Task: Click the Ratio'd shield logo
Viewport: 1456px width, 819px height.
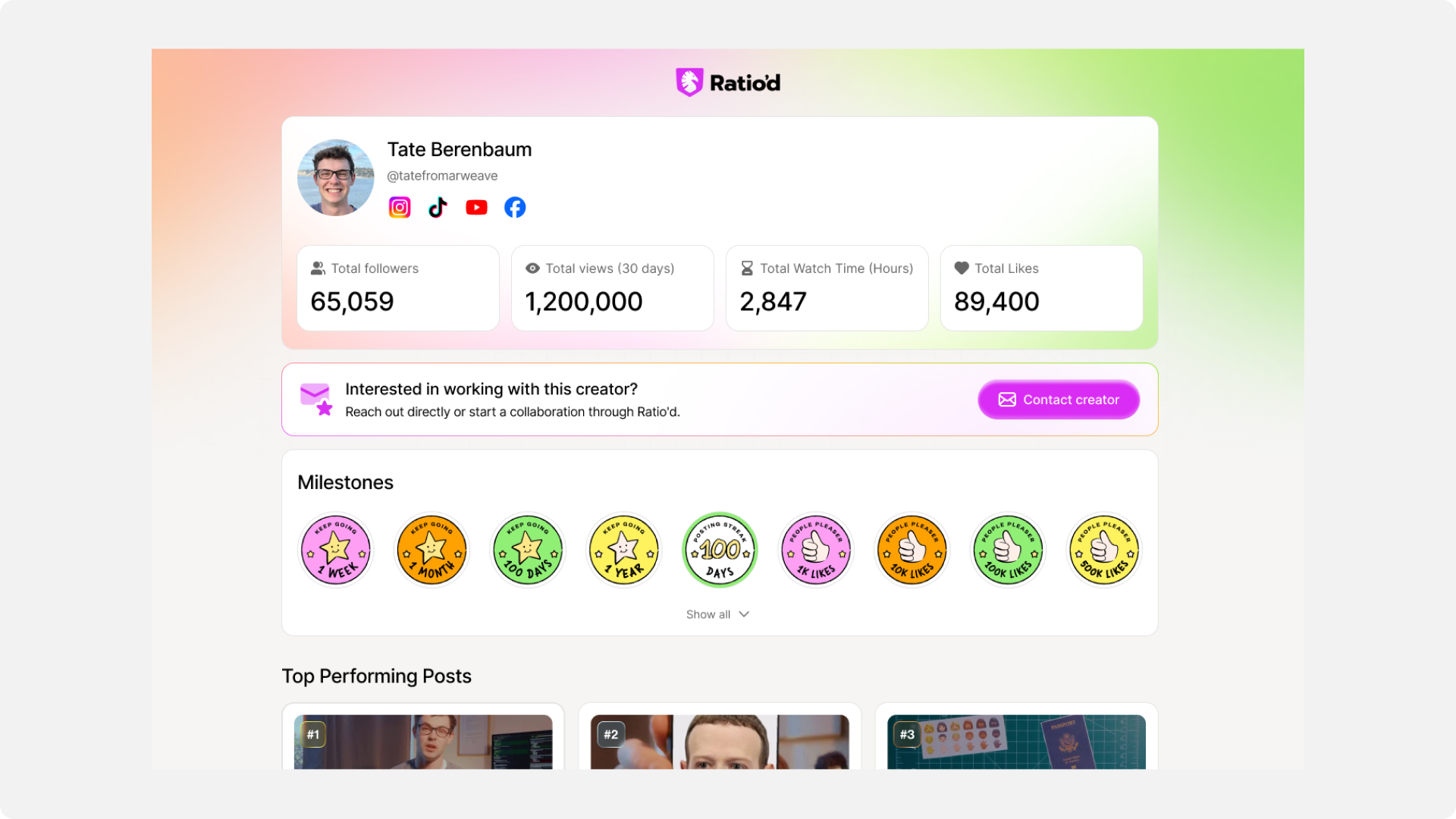Action: 689,82
